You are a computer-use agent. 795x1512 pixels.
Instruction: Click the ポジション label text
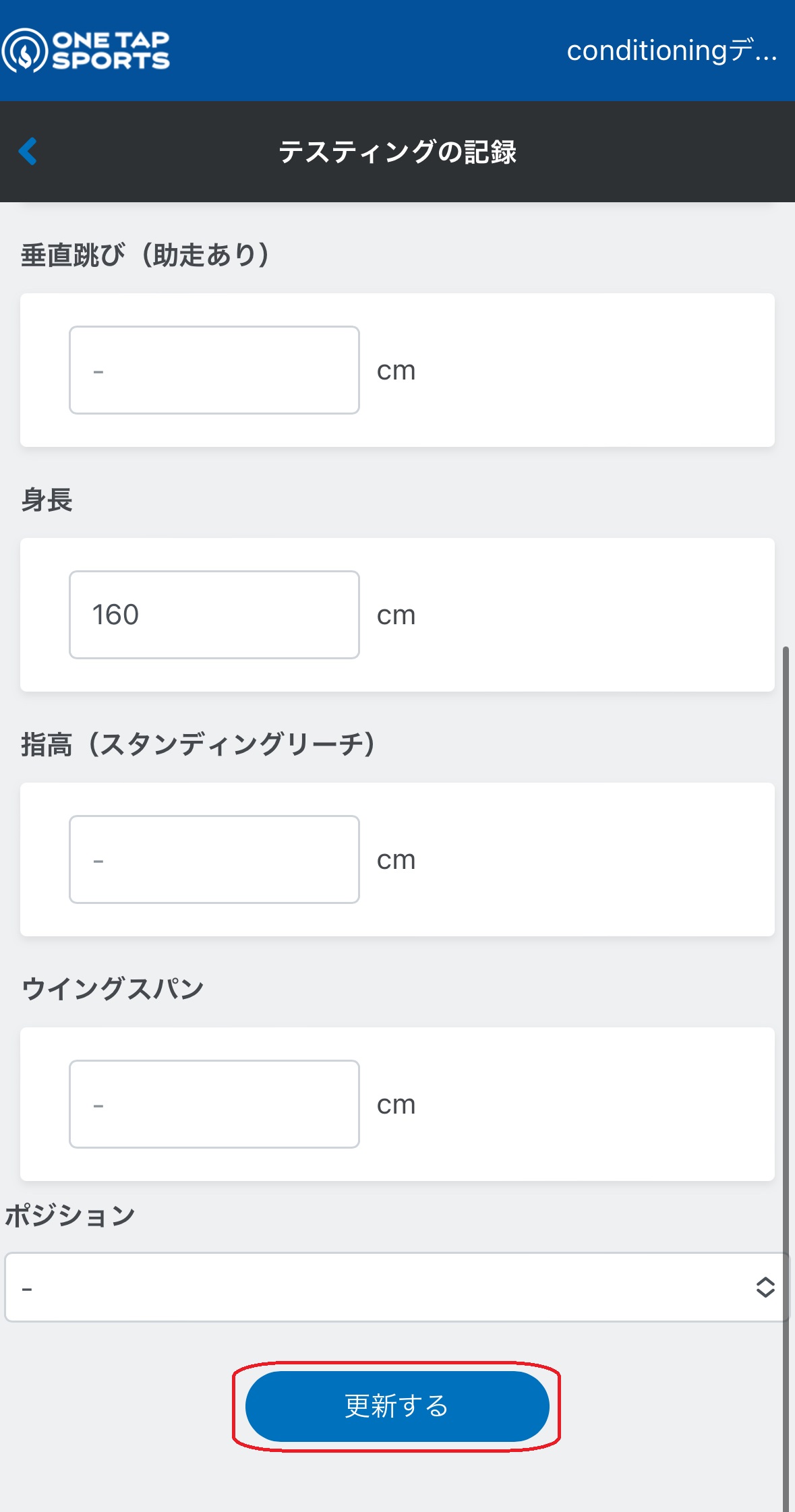coord(70,1216)
